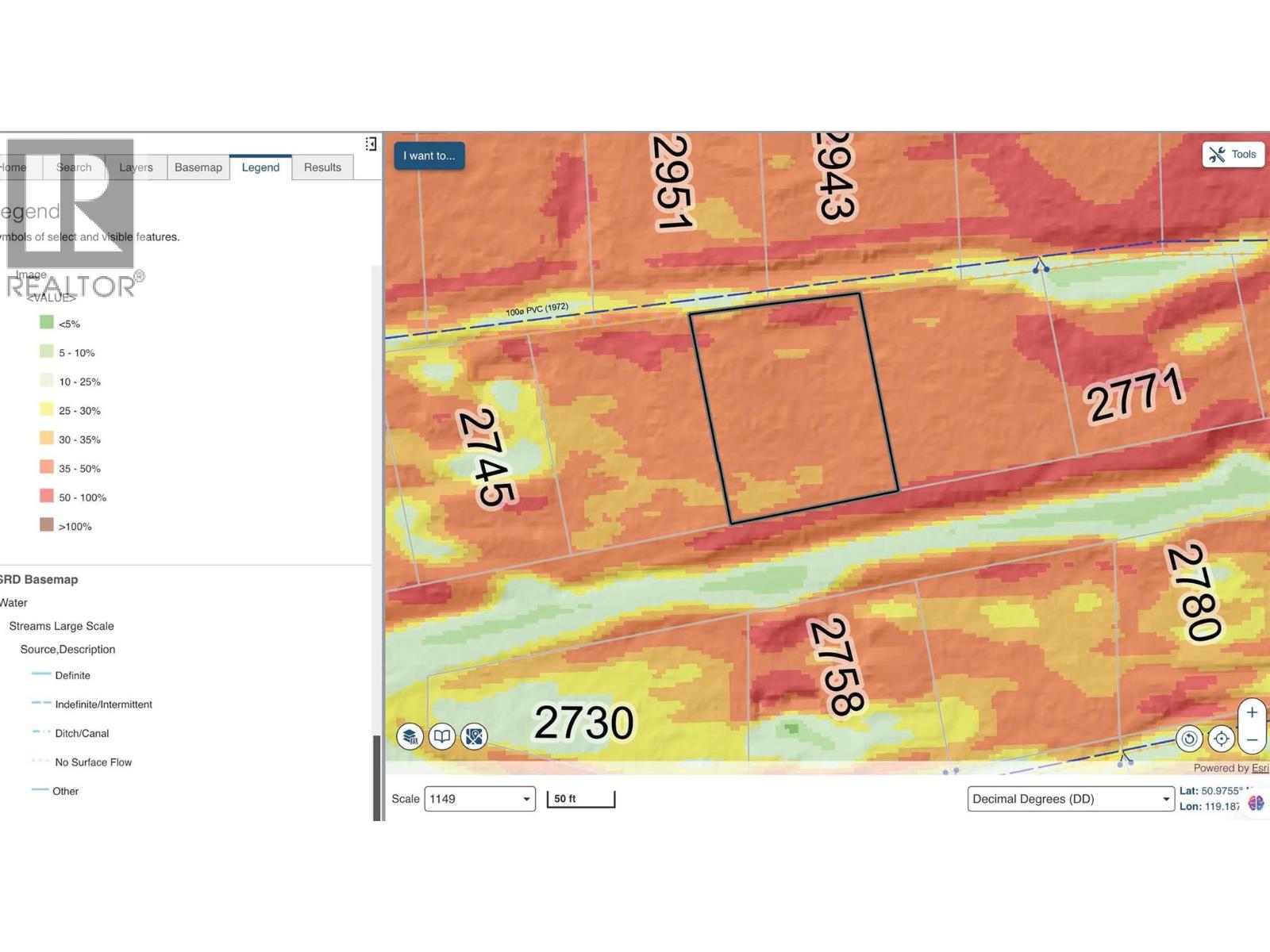The width and height of the screenshot is (1270, 952).
Task: Click inside the outlined parcel on map
Action: click(794, 409)
